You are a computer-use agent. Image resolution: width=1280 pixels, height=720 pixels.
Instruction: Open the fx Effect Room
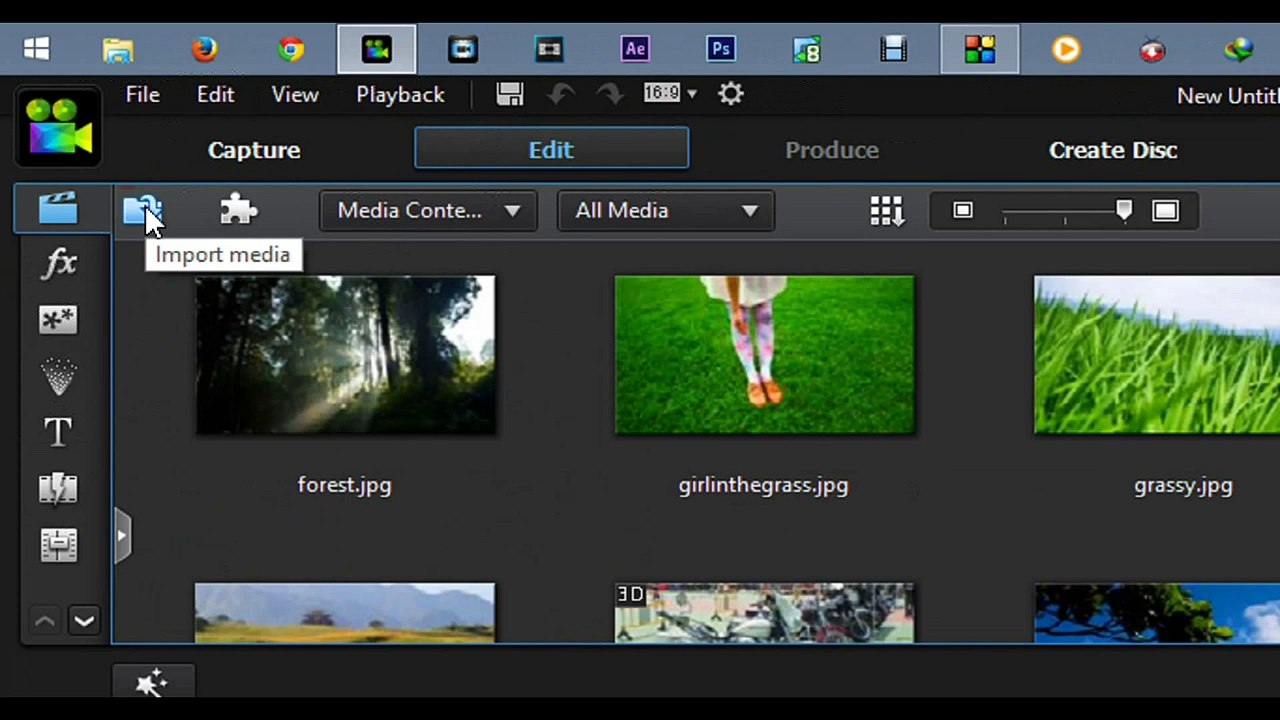click(59, 264)
